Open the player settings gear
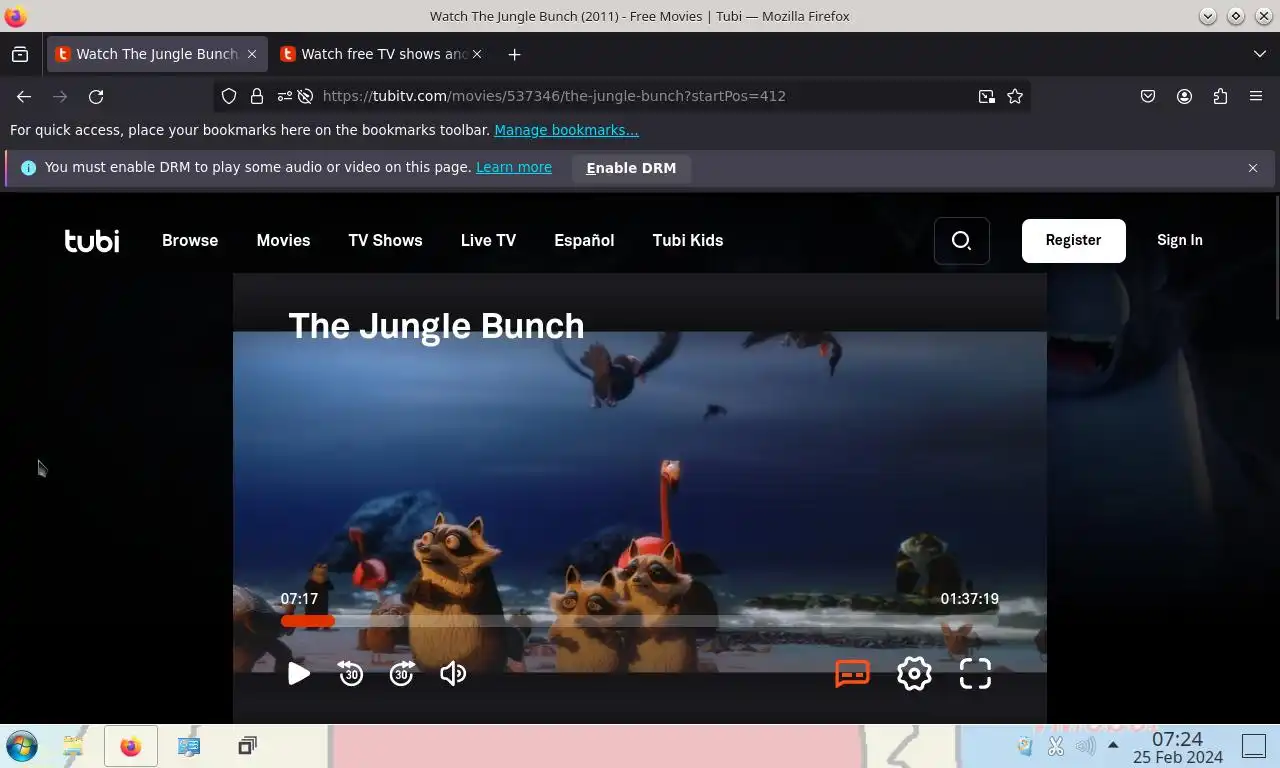This screenshot has height=768, width=1280. pyautogui.click(x=914, y=674)
